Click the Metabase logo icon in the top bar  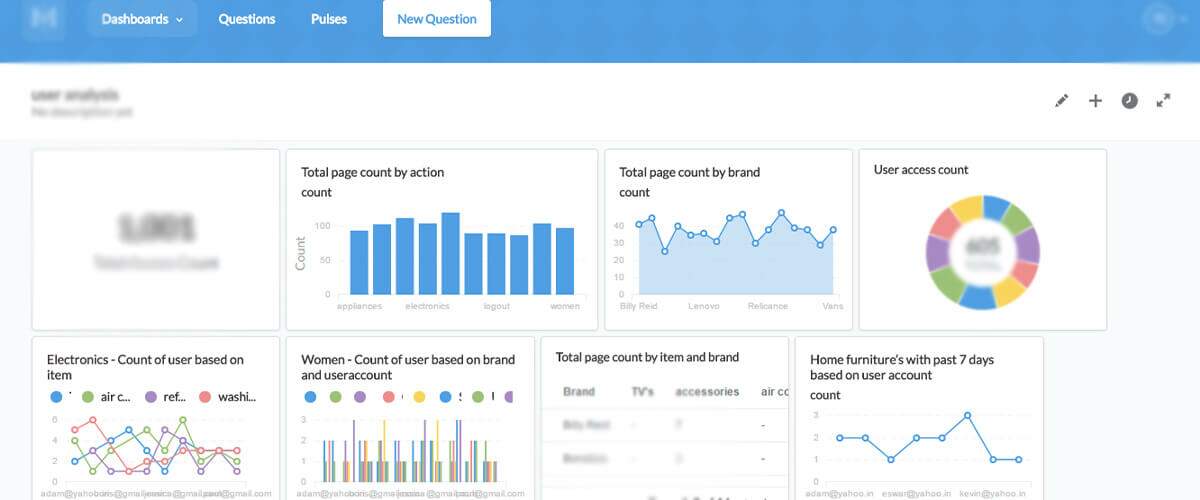44,18
